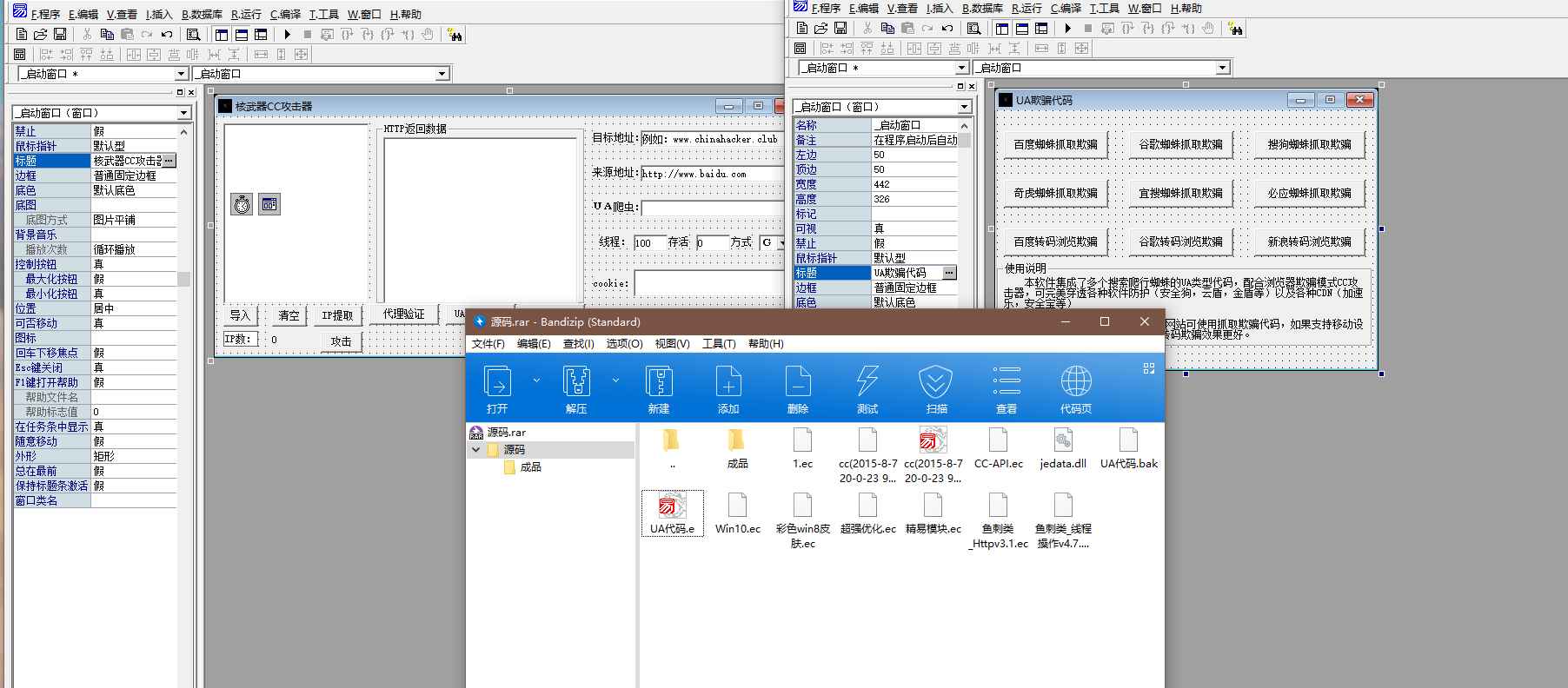This screenshot has width=1568, height=688.
Task: Collapse the 源码 folder in the archive tree
Action: coord(476,450)
